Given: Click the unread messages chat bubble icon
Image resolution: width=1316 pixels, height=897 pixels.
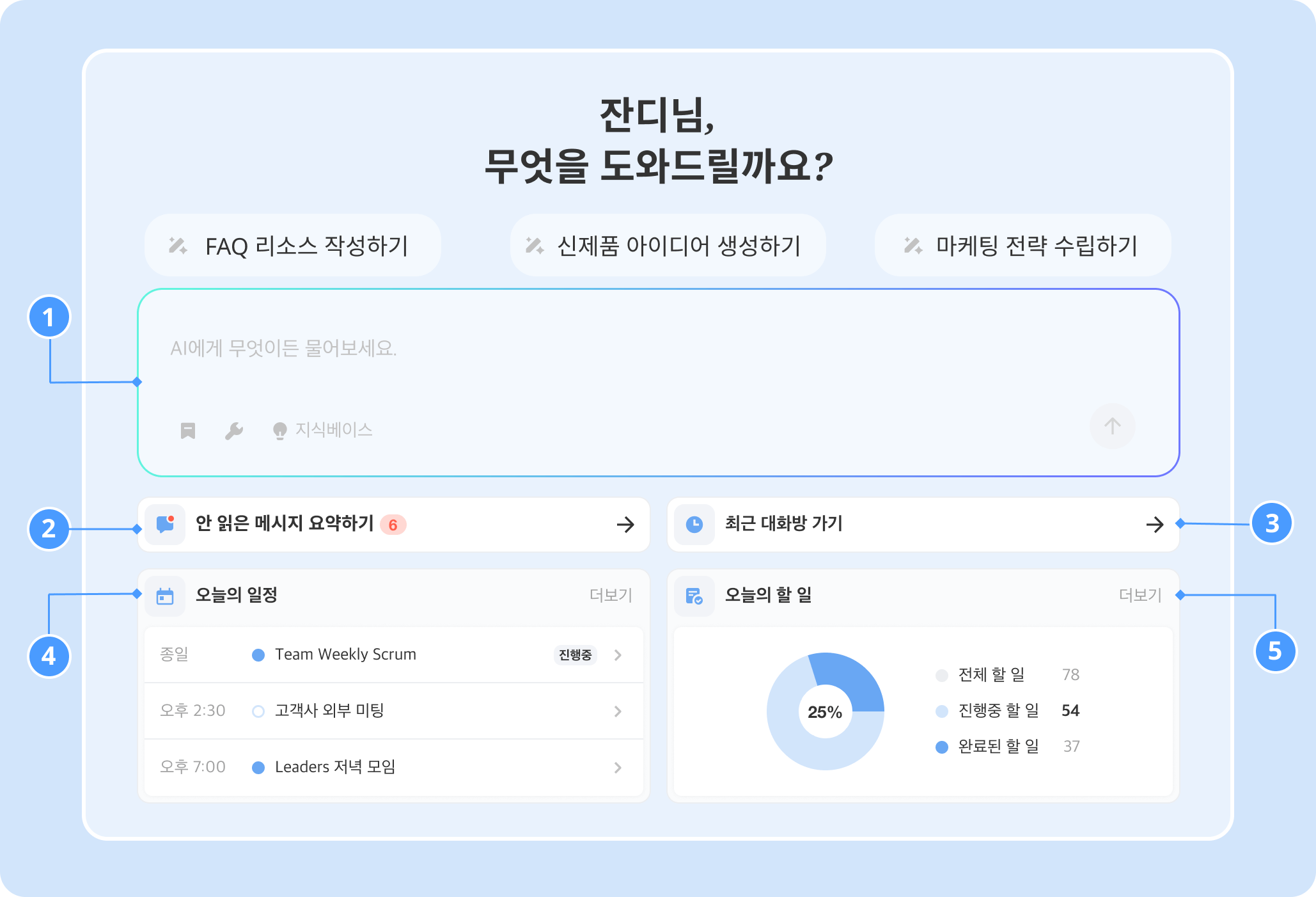Looking at the screenshot, I should click(165, 525).
